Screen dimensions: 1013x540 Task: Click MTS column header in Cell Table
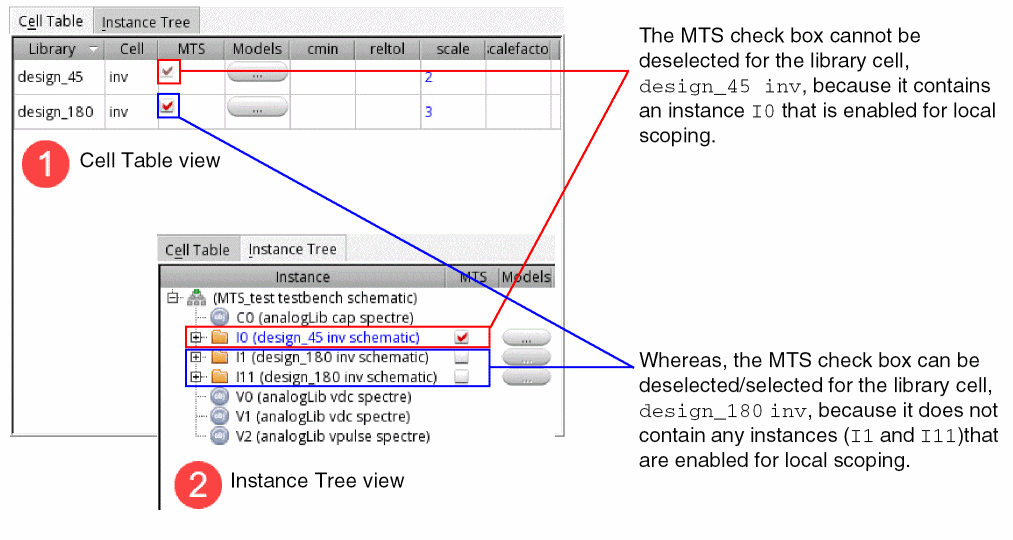click(191, 49)
